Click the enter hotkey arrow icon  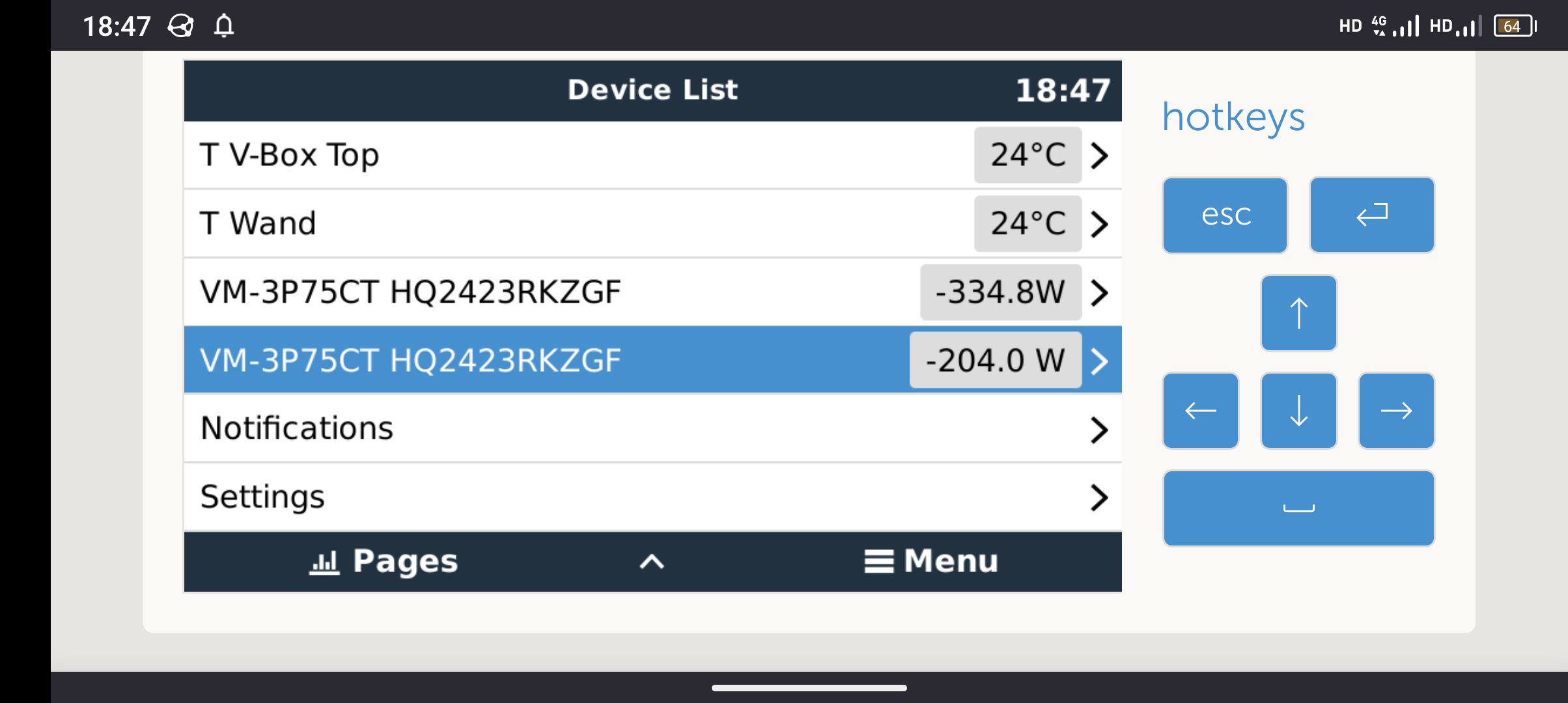click(x=1372, y=214)
